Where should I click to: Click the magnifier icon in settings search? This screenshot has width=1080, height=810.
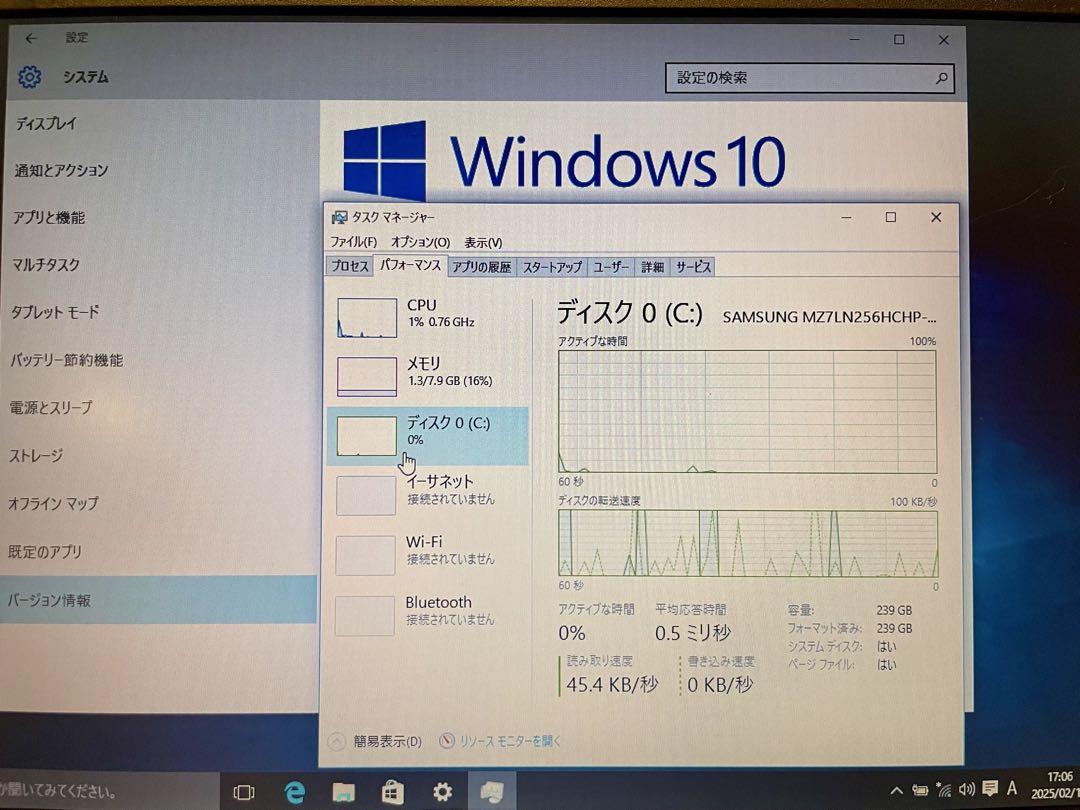coord(941,79)
